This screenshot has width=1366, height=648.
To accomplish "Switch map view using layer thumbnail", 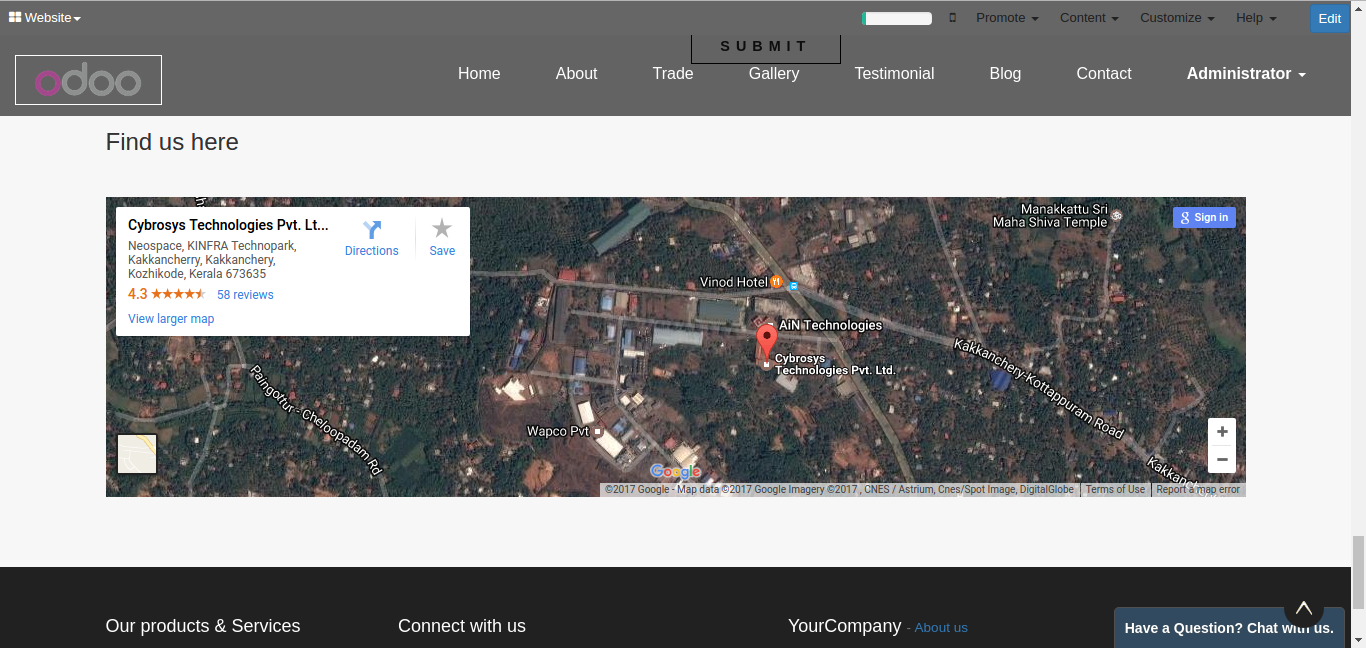I will point(137,454).
